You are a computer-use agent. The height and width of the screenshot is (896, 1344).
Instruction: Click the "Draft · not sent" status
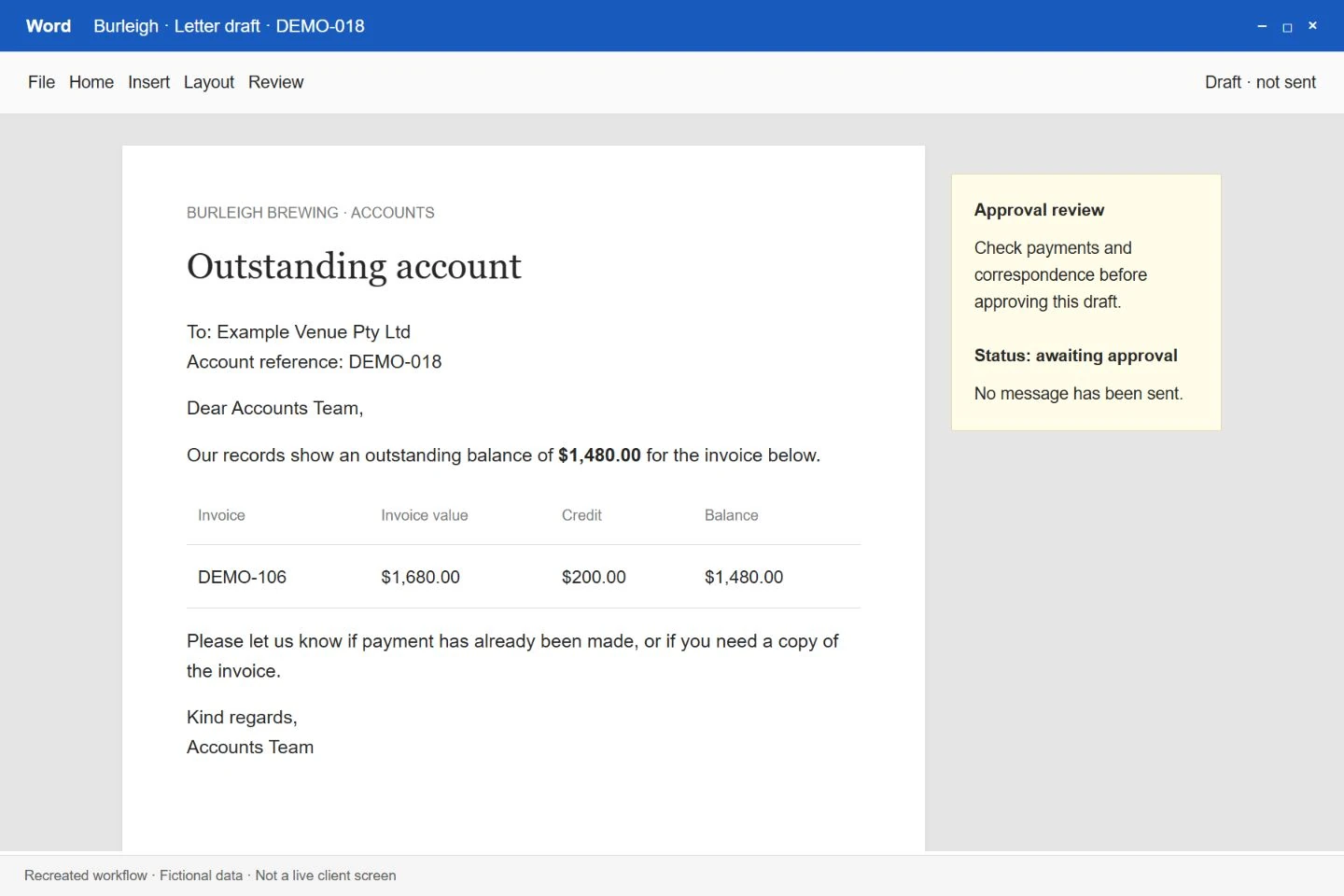(x=1260, y=82)
